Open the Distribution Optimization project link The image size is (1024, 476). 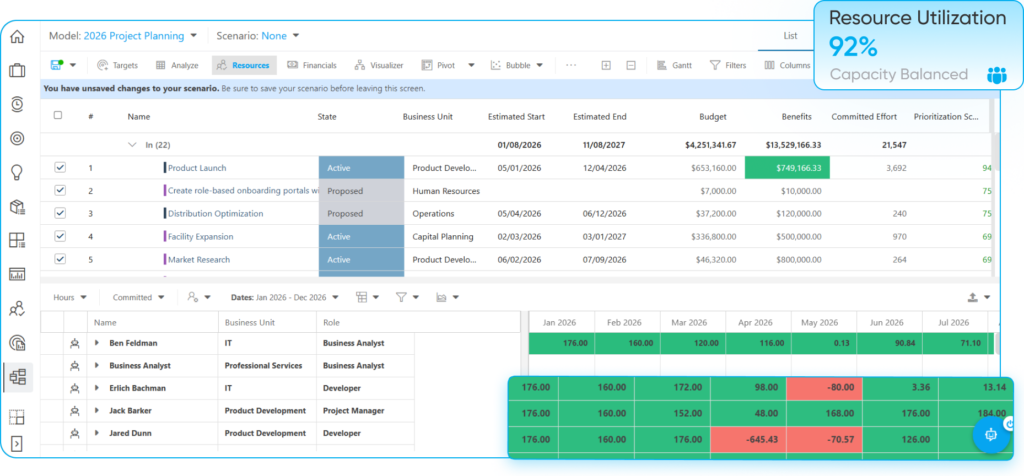pos(216,214)
